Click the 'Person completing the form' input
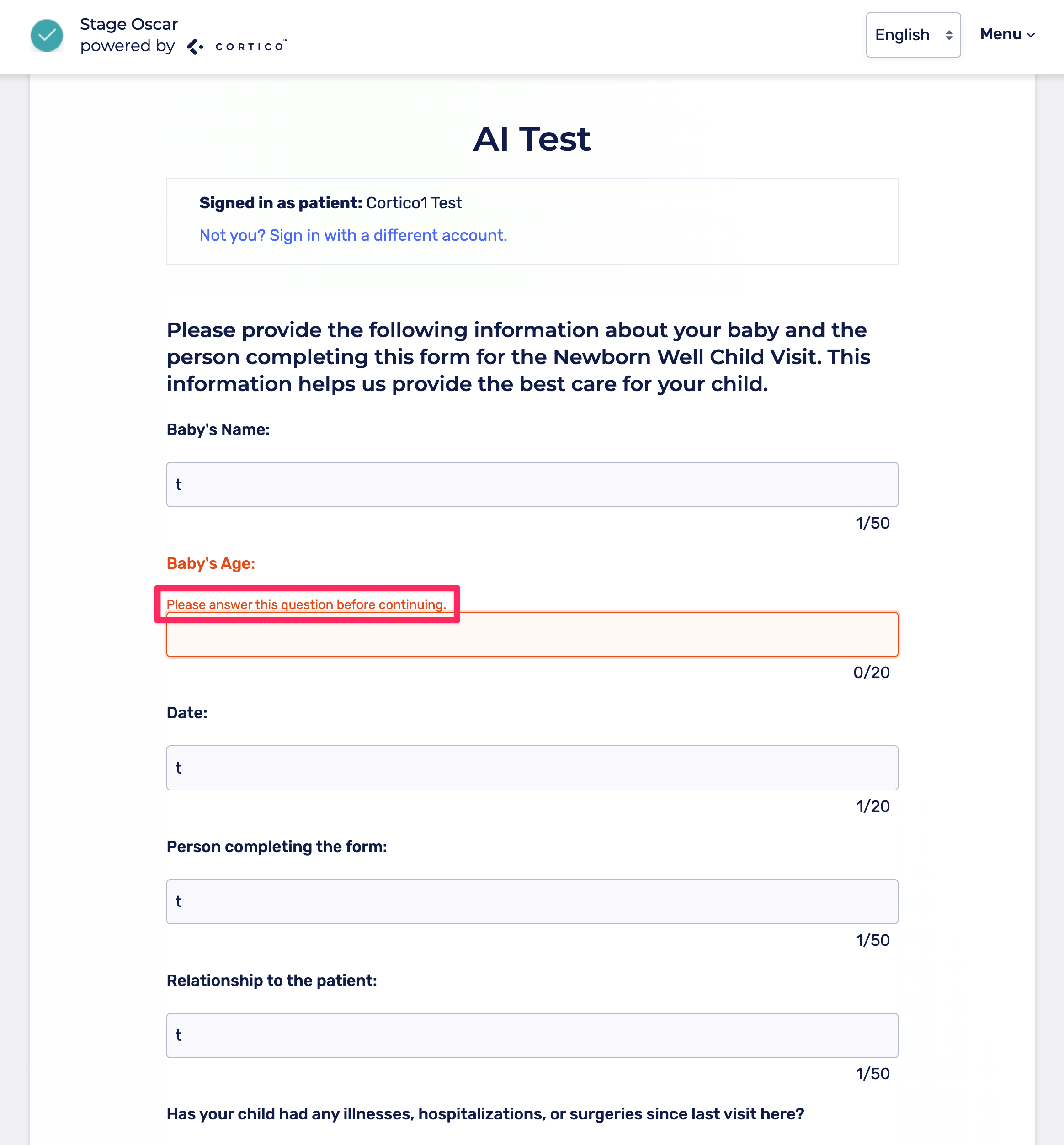Viewport: 1064px width, 1145px height. tap(532, 901)
